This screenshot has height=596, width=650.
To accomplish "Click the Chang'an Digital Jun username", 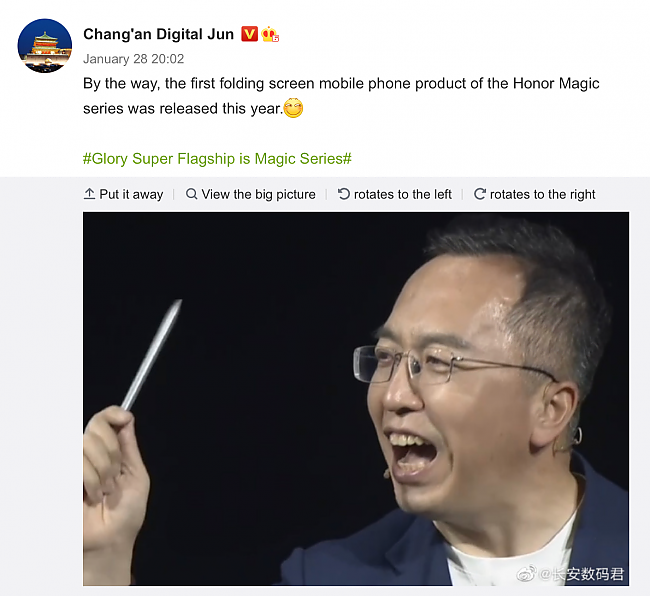I will click(x=158, y=34).
